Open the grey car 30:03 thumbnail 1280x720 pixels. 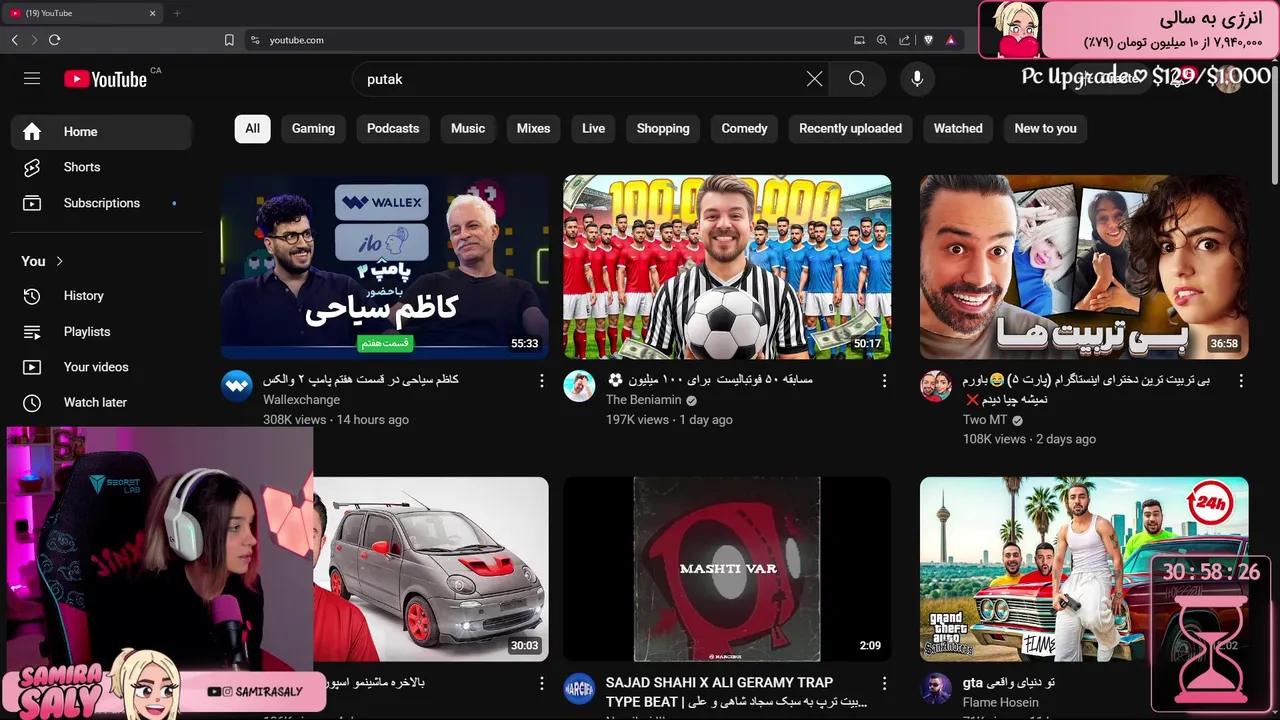tap(431, 569)
